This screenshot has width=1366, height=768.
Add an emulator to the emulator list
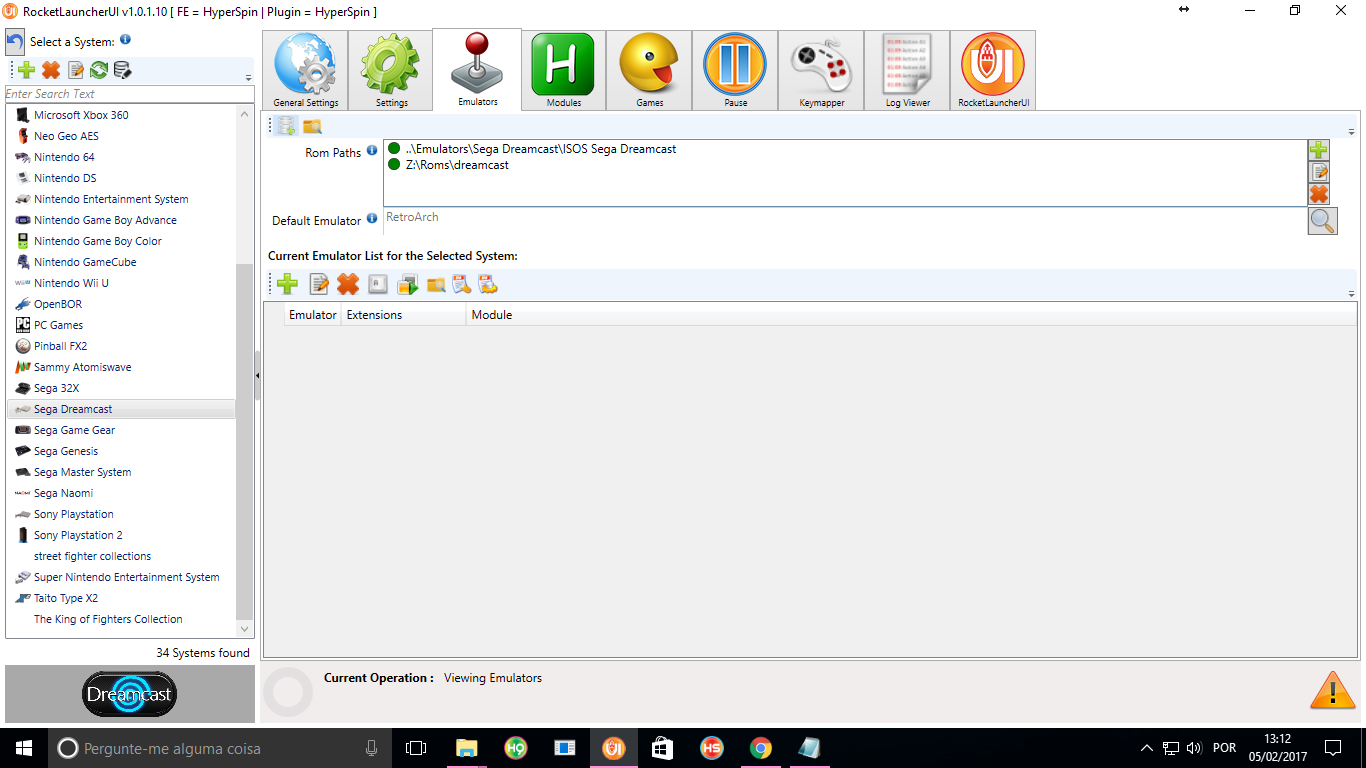[288, 285]
